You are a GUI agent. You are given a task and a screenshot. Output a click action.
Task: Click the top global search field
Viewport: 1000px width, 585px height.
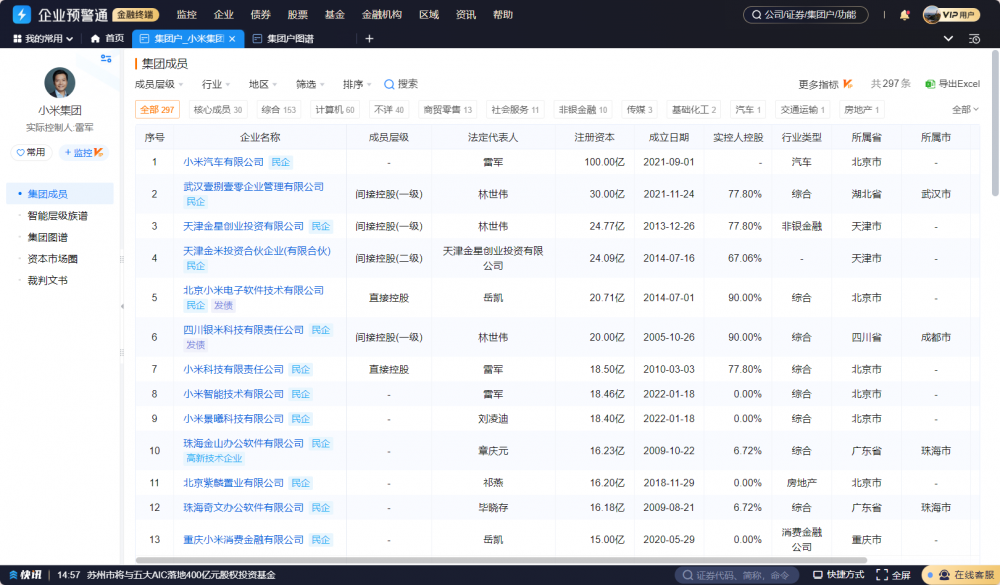[805, 15]
